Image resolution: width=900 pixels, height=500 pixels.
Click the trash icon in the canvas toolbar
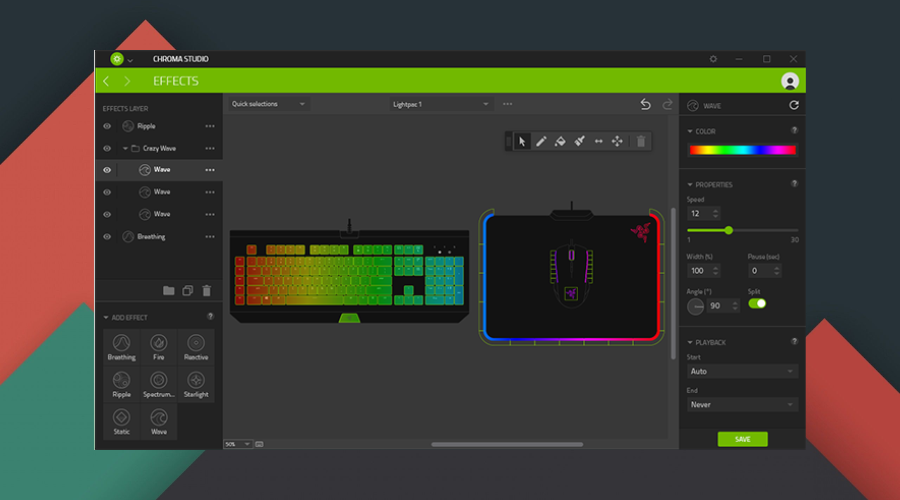[641, 141]
